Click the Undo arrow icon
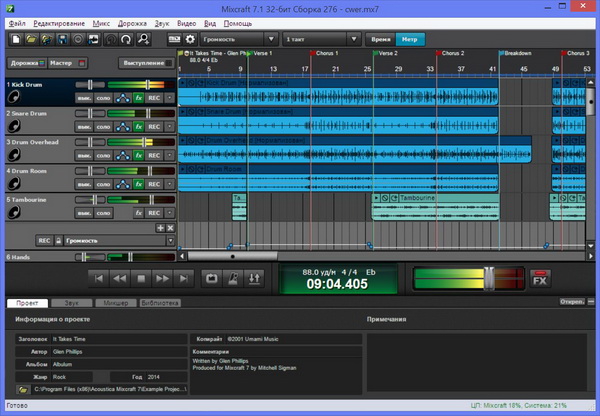Viewport: 600px width, 416px height. tap(110, 39)
